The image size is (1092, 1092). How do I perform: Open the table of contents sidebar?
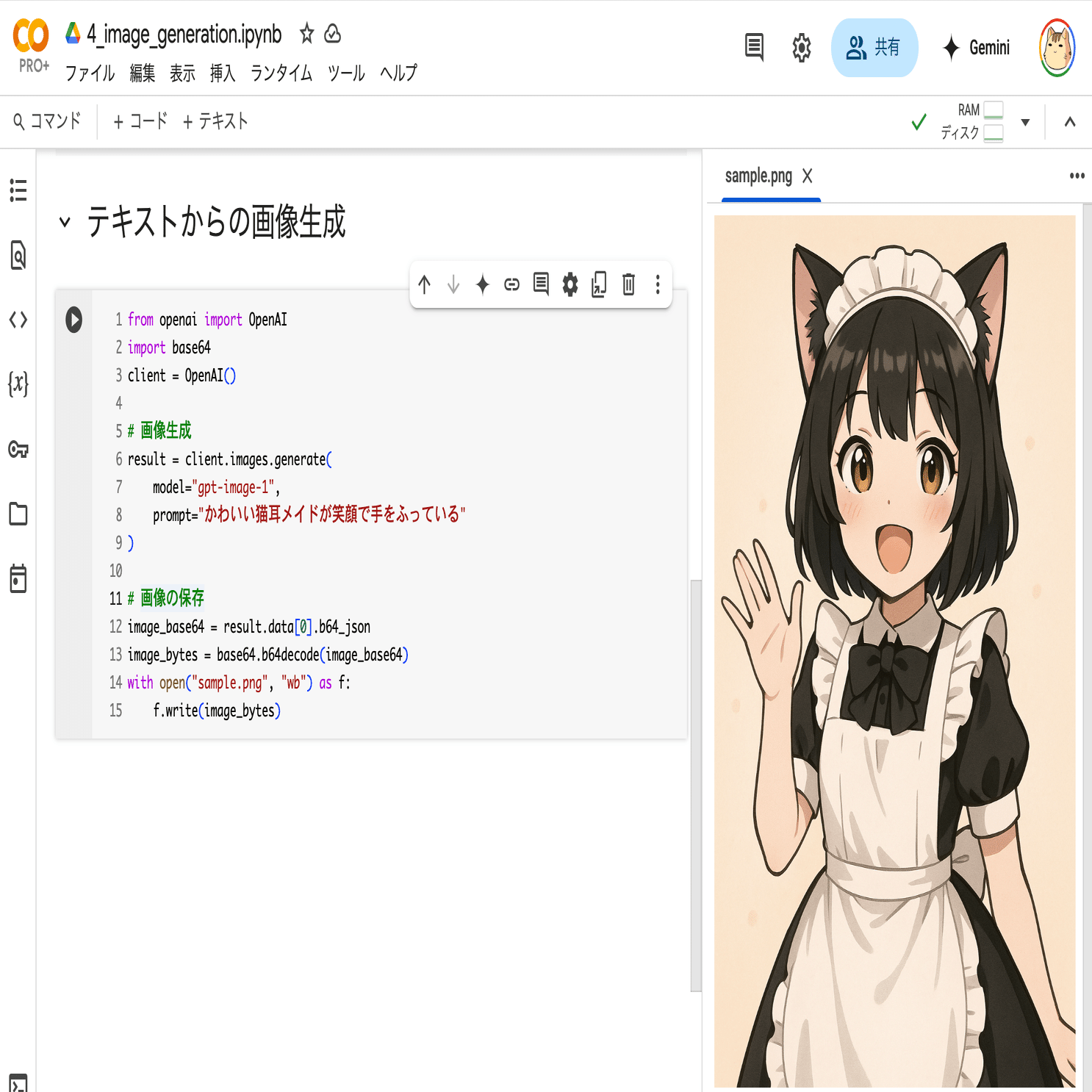coord(18,191)
